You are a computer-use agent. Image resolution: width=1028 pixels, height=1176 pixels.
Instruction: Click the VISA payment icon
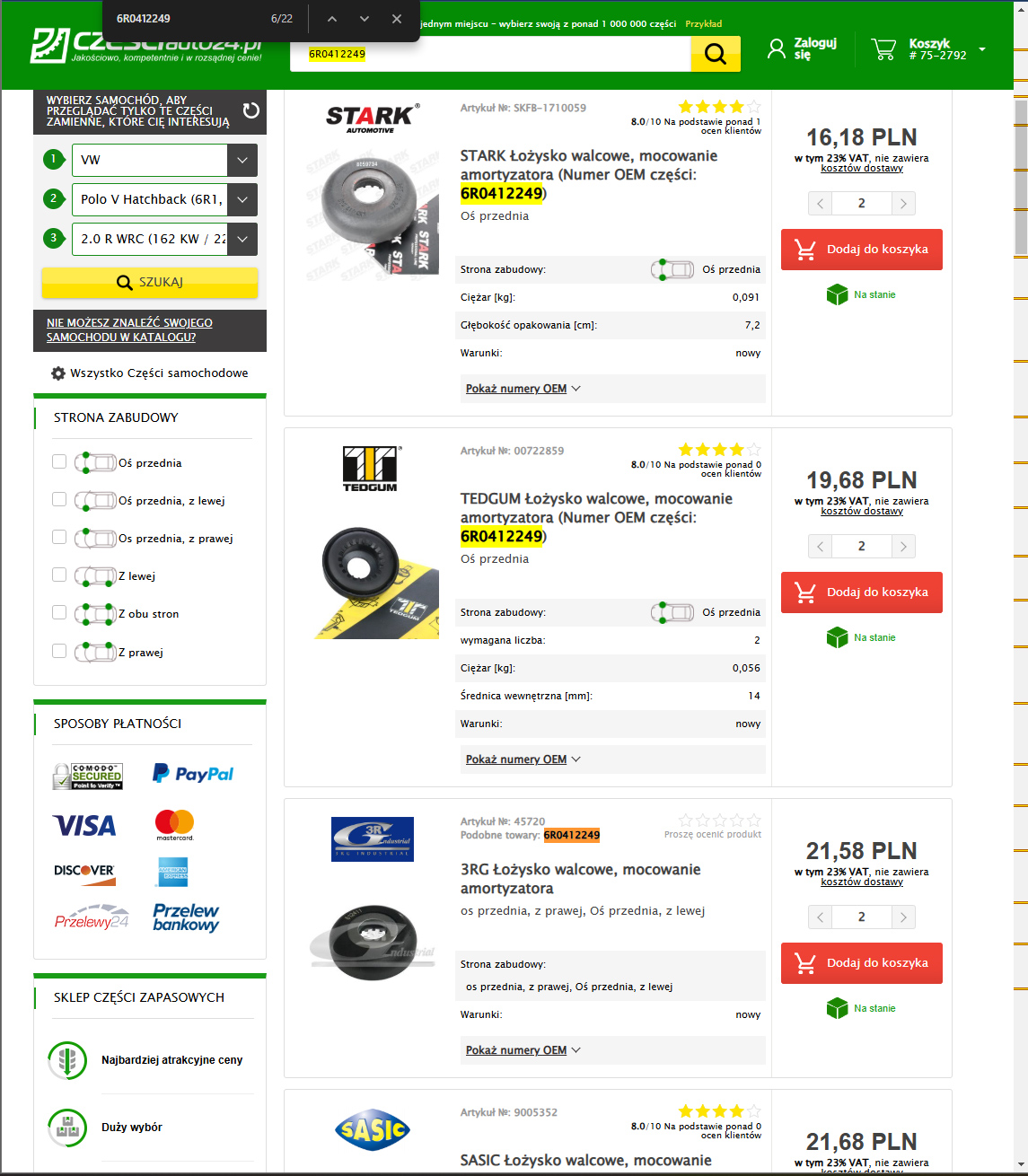[85, 825]
